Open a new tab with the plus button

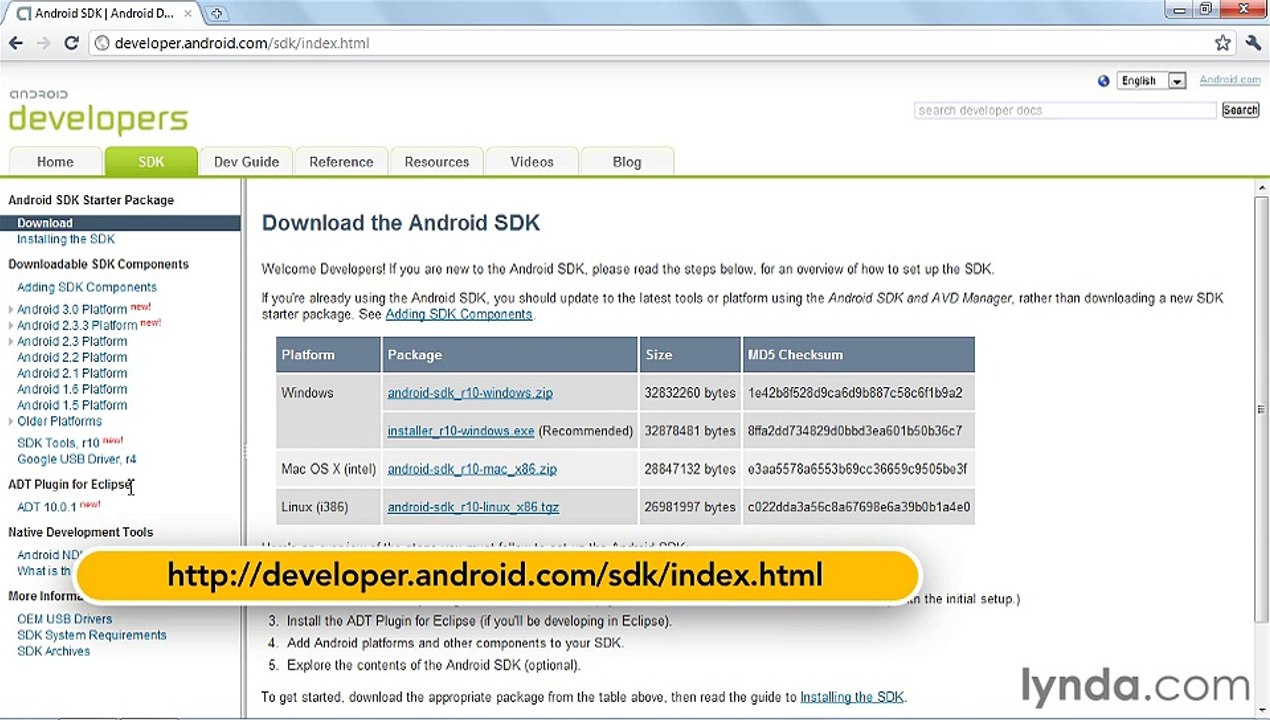(216, 13)
